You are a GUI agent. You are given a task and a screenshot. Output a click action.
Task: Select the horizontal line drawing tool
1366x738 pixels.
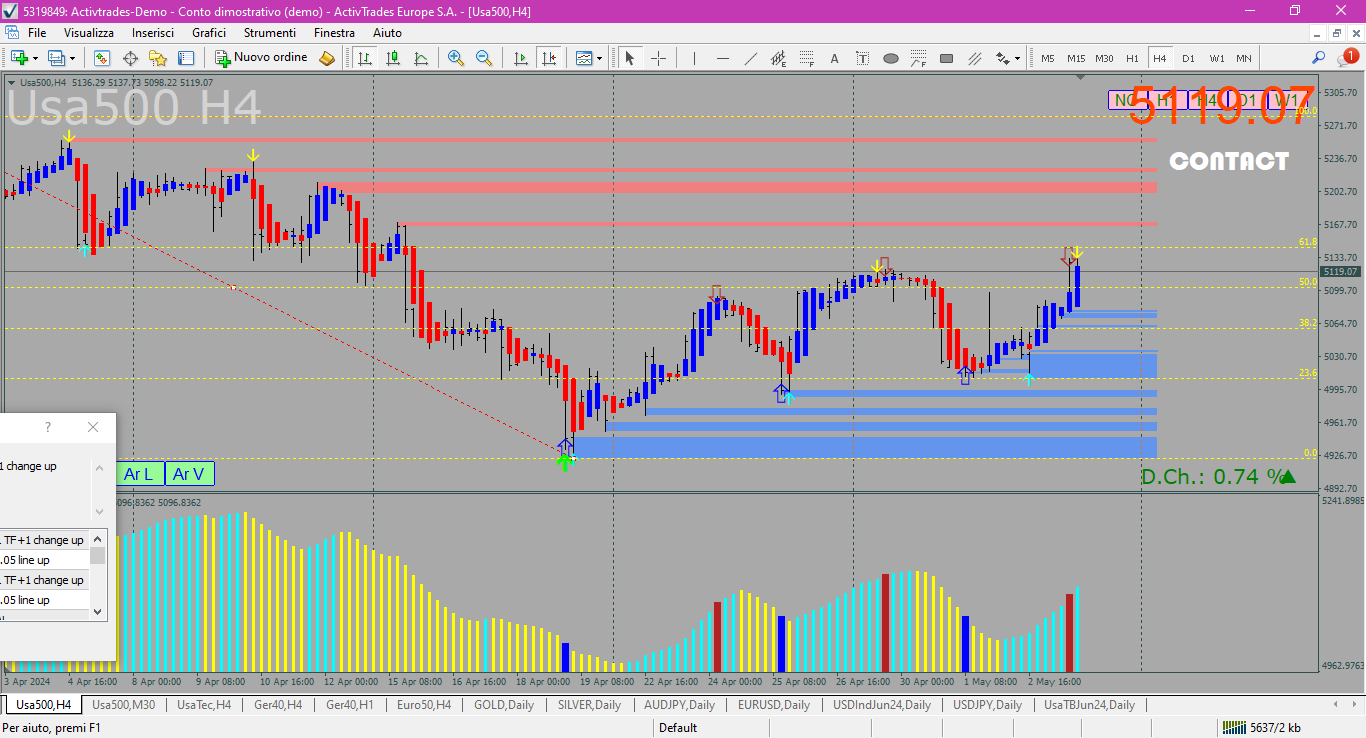[723, 58]
